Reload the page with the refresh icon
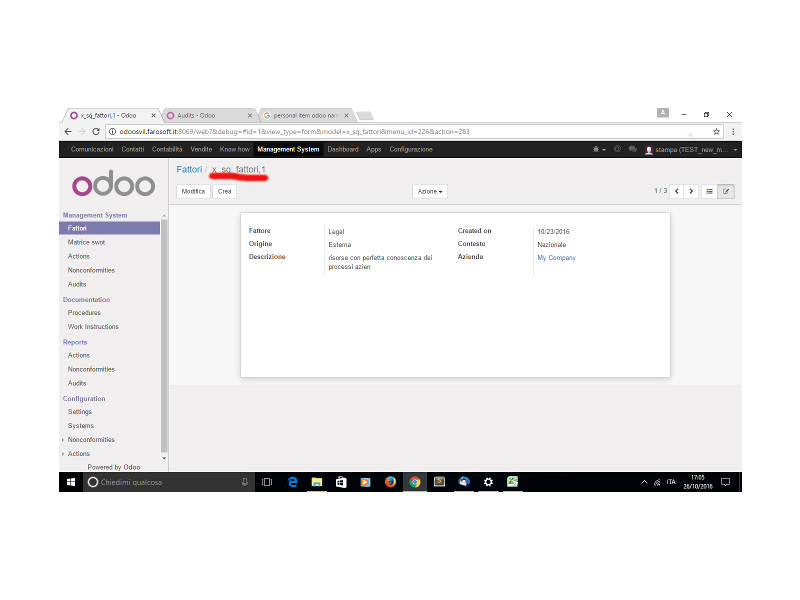The height and width of the screenshot is (600, 800). [96, 132]
